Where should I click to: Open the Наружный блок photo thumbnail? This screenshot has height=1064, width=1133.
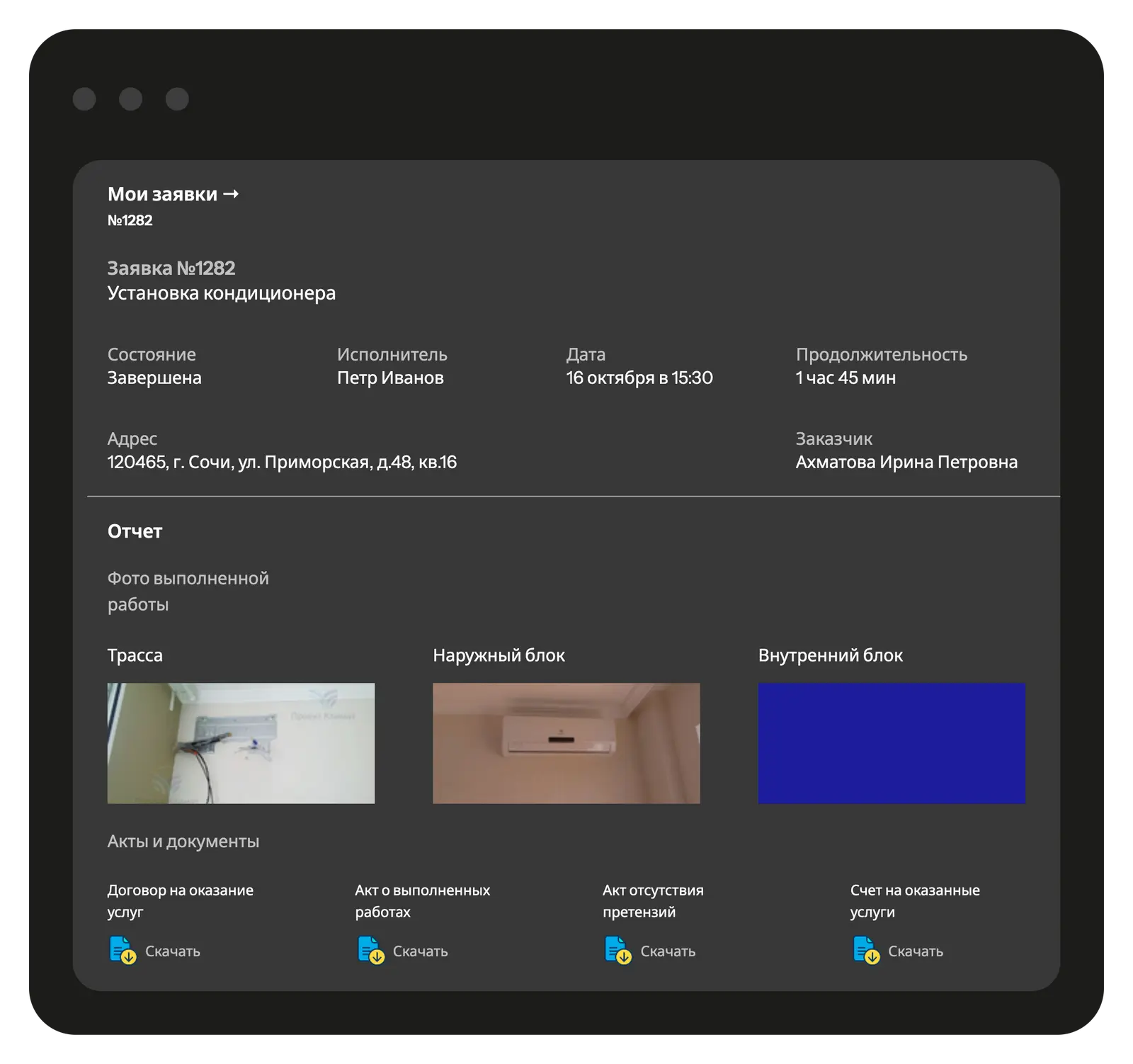pos(566,743)
